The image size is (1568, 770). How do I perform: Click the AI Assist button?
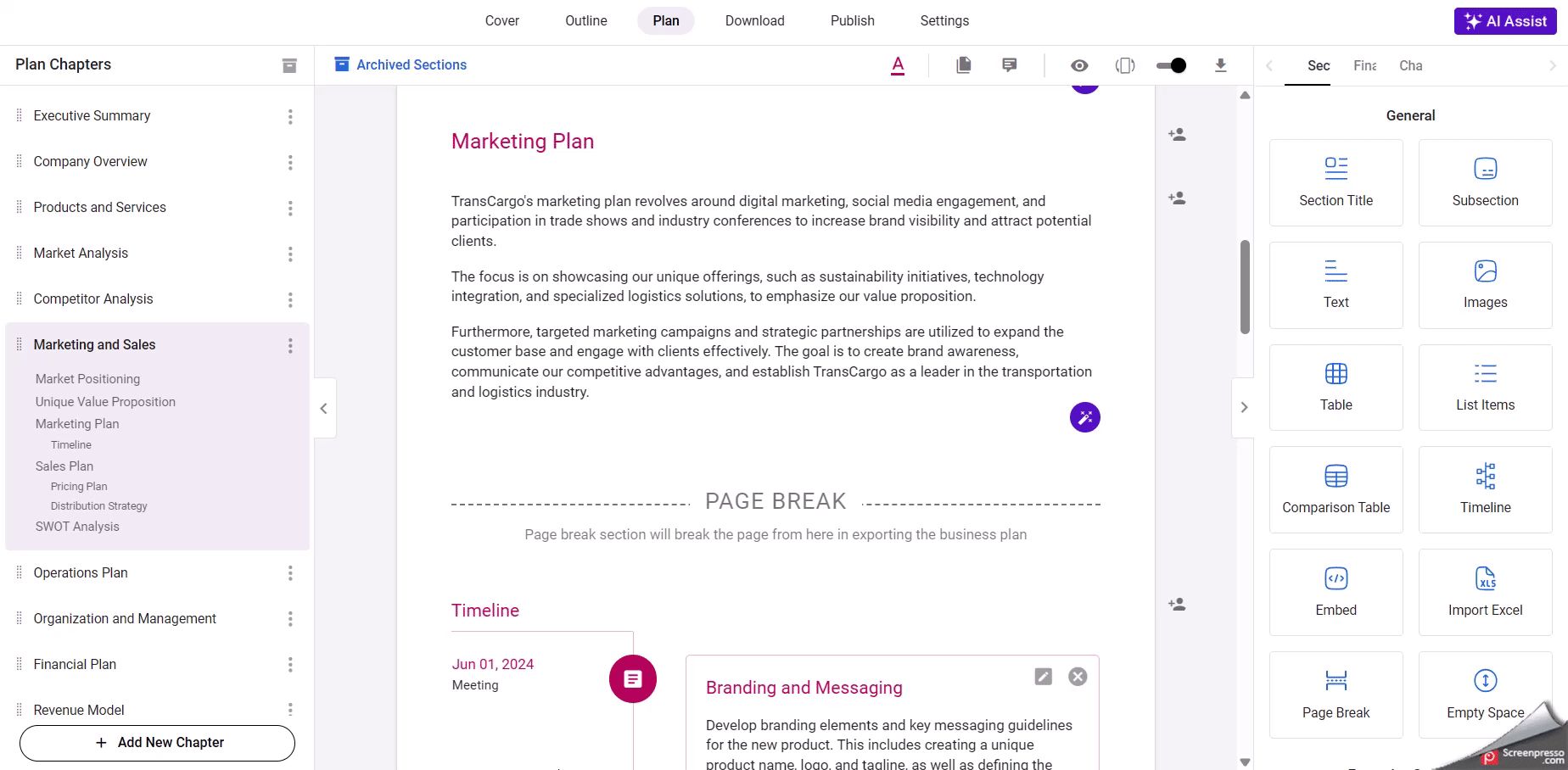coord(1505,21)
